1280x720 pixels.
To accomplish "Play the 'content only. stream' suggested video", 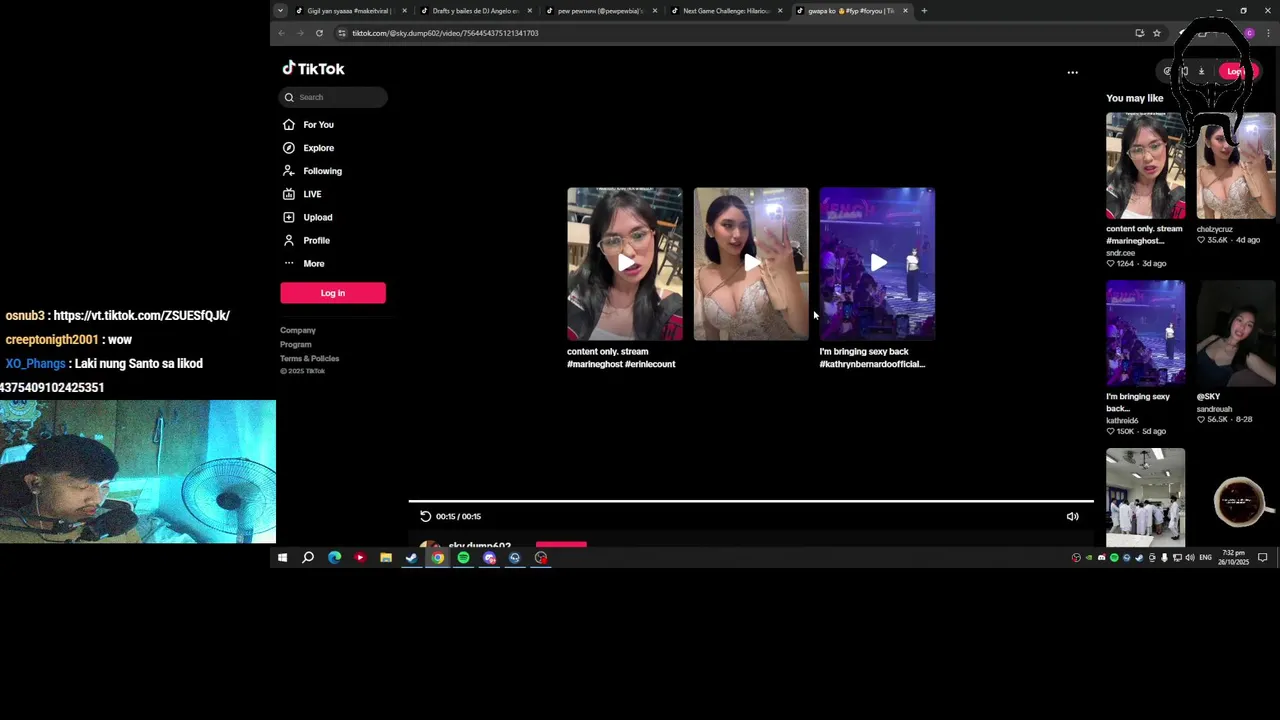I will pos(625,263).
